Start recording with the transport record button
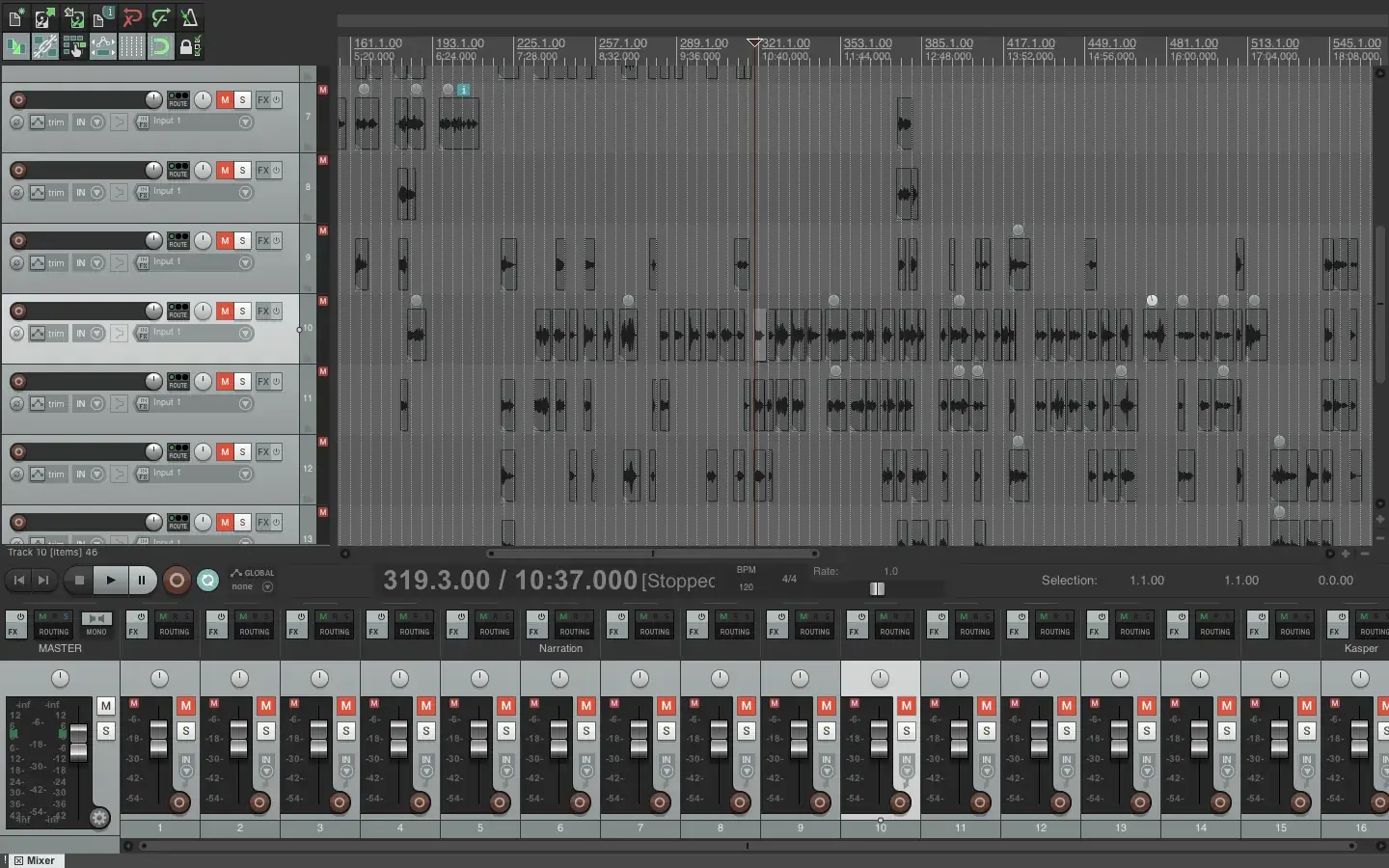 coord(177,580)
